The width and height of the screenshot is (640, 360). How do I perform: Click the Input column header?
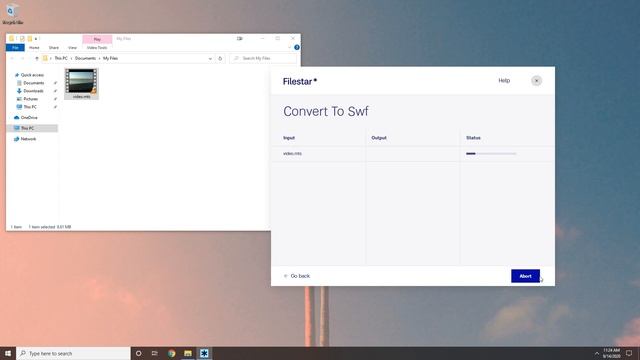coord(289,138)
